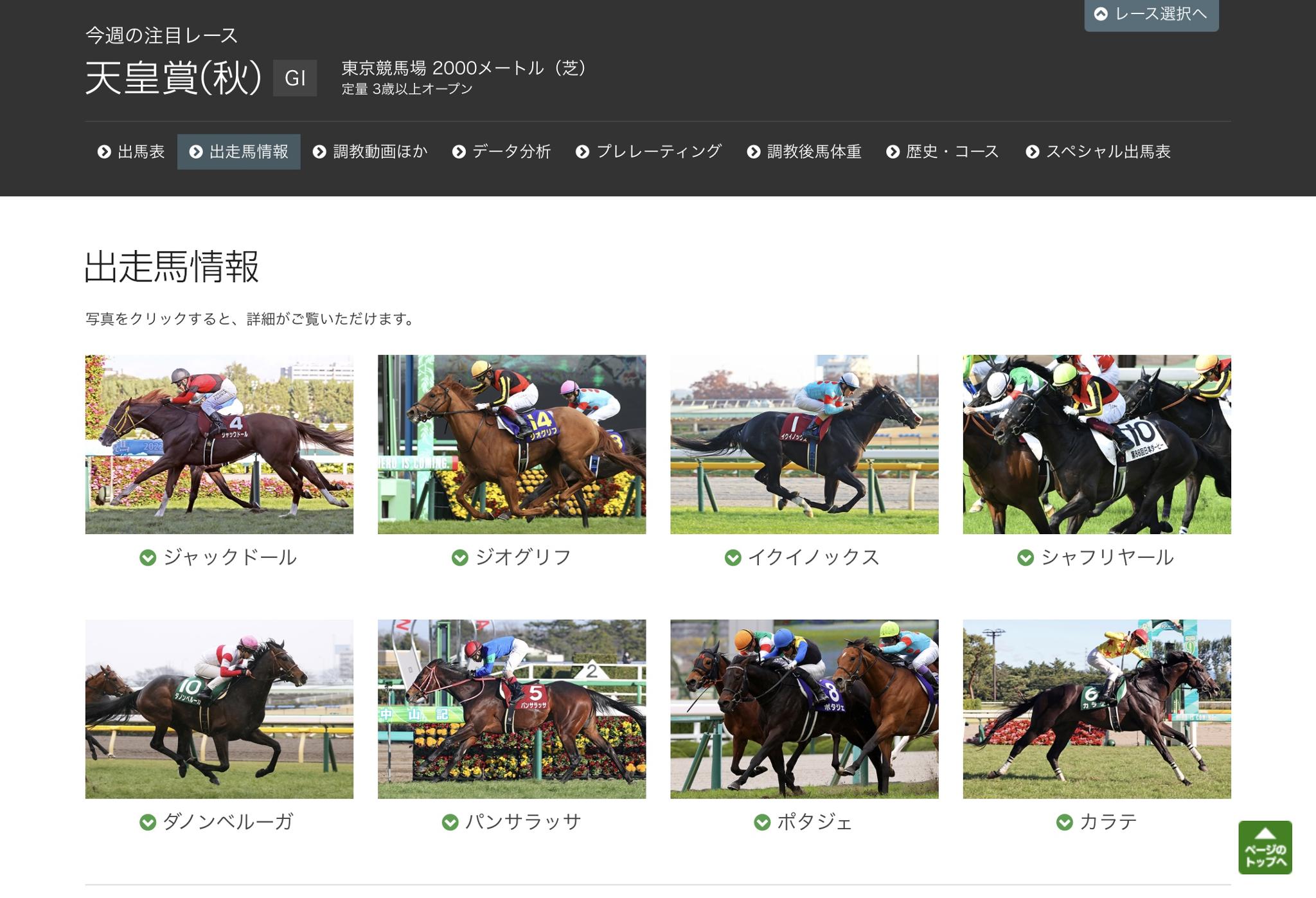Open the プレレーティング tab
Screen dimensions: 1316x898
(x=649, y=152)
